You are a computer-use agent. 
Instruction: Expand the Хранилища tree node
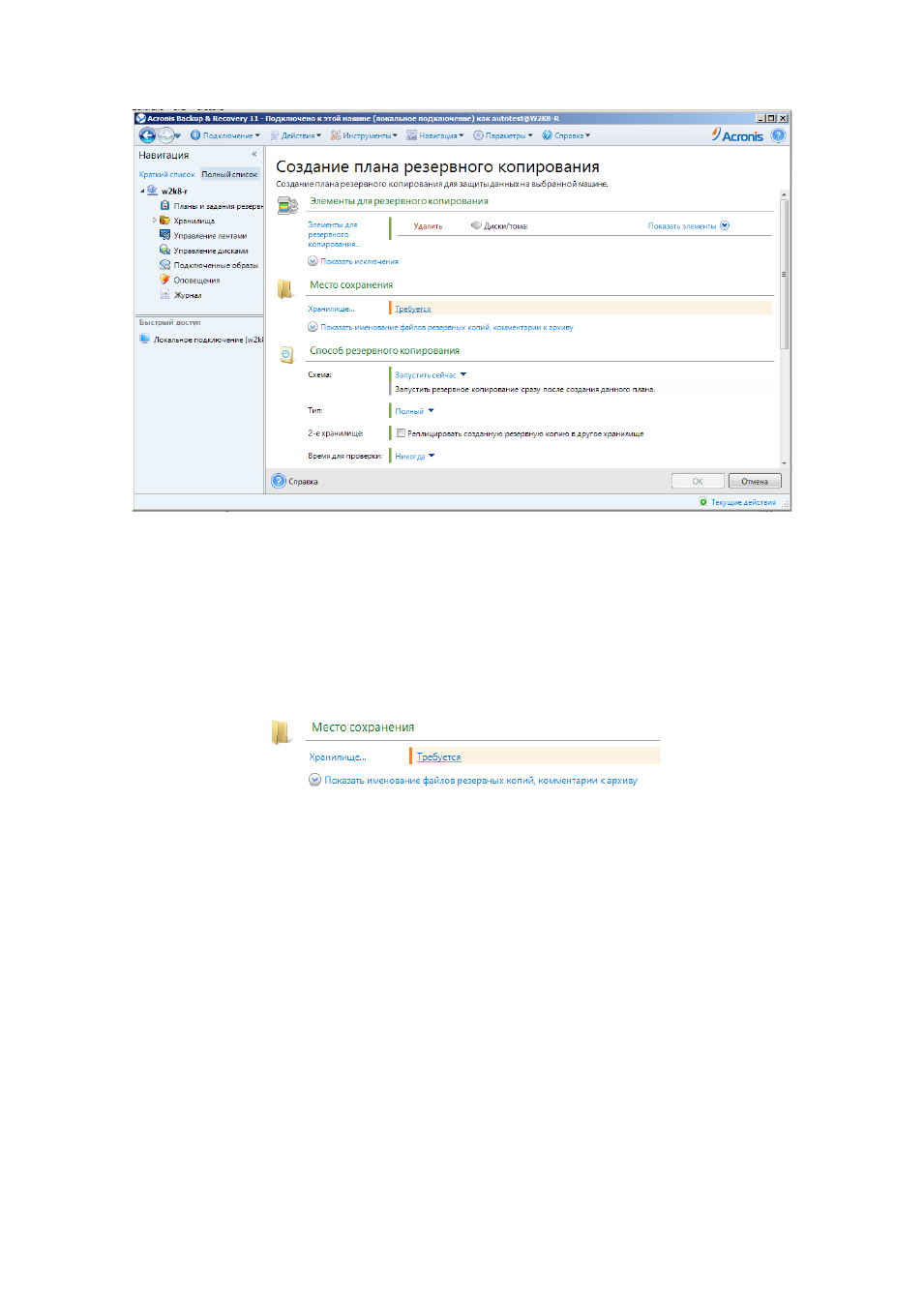155,221
